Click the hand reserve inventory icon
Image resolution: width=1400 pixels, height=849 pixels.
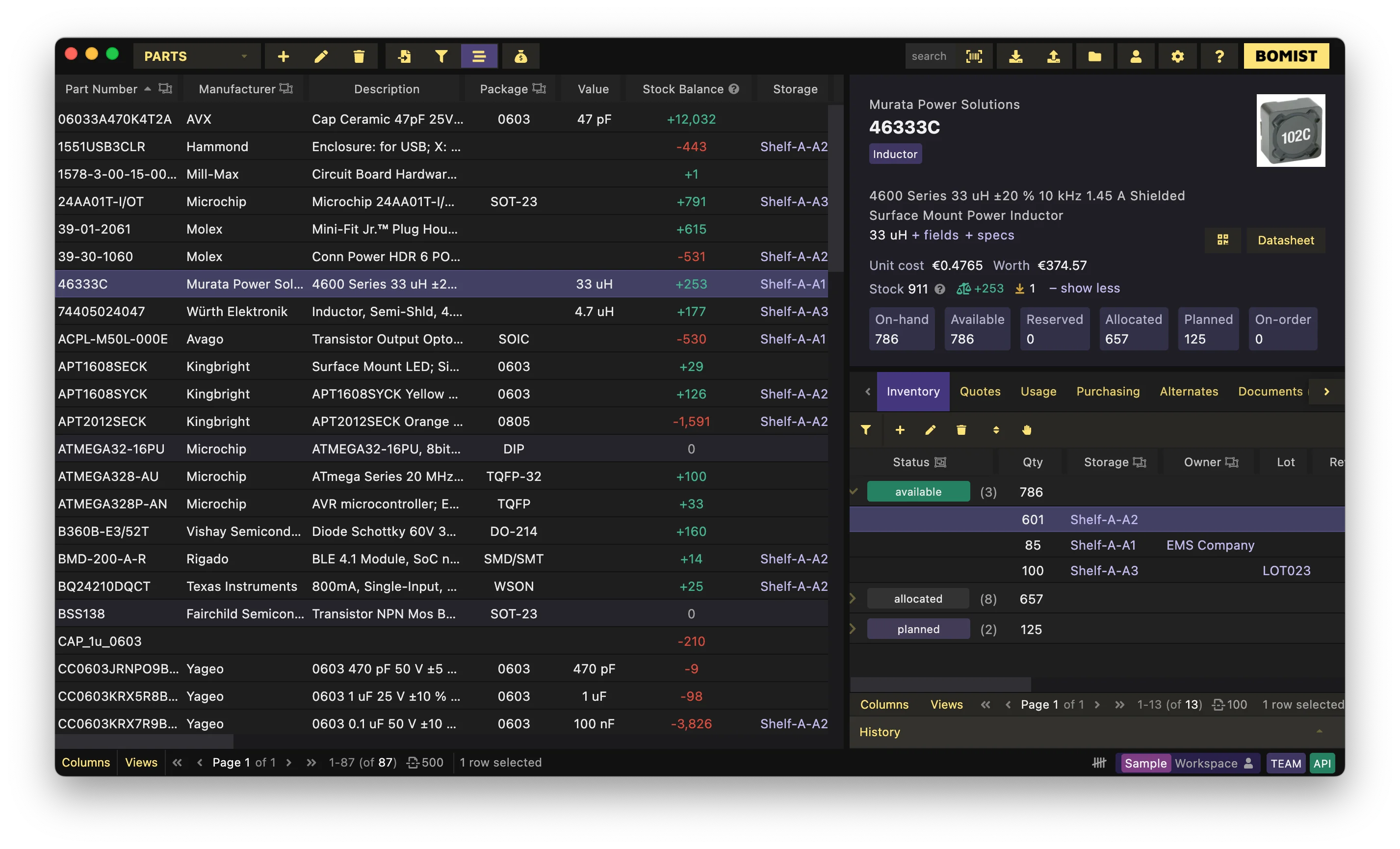tap(1027, 430)
